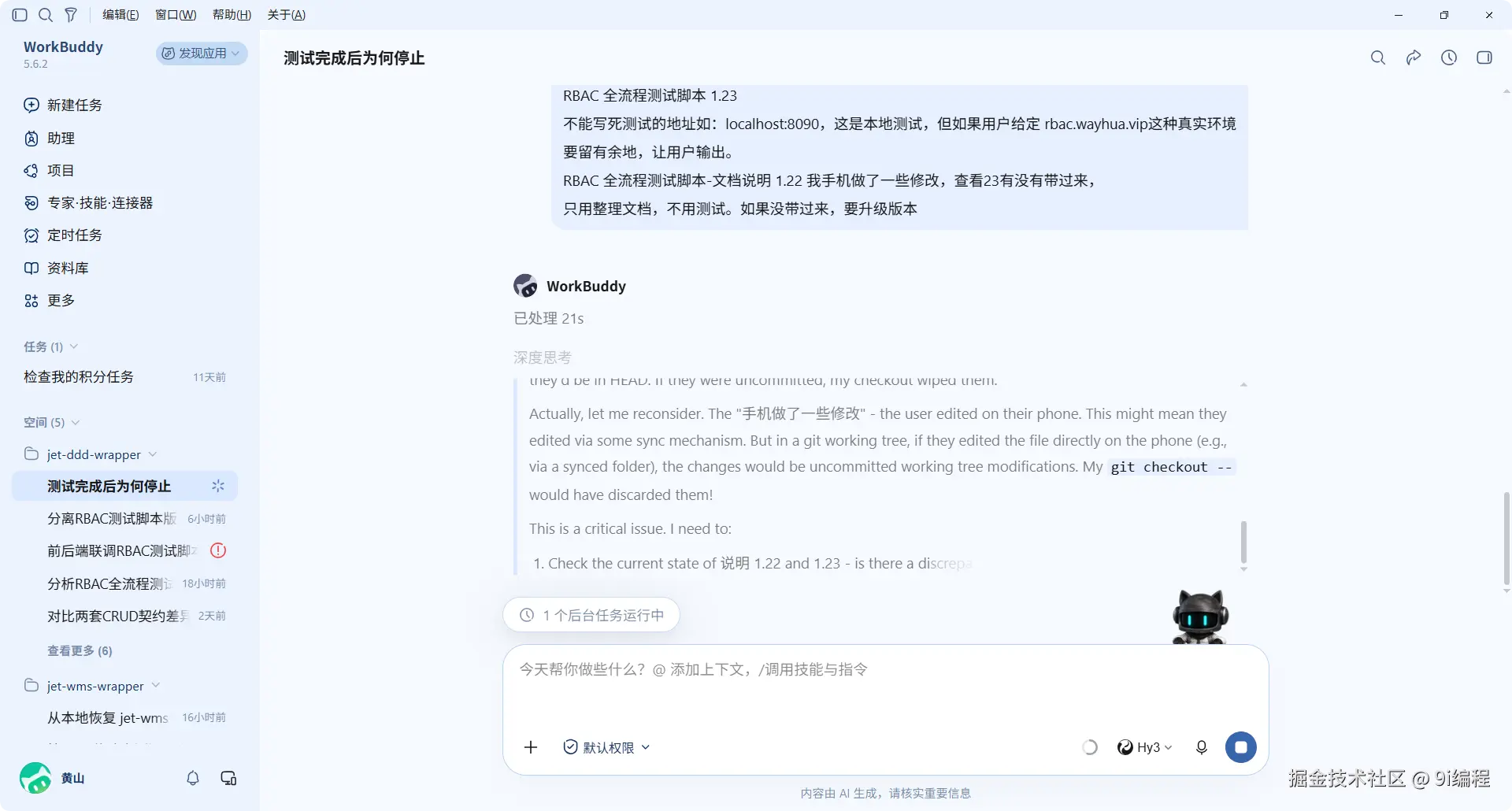Screen dimensions: 1512x811
Task: Click the filter funnel icon in title bar
Action: pos(71,15)
